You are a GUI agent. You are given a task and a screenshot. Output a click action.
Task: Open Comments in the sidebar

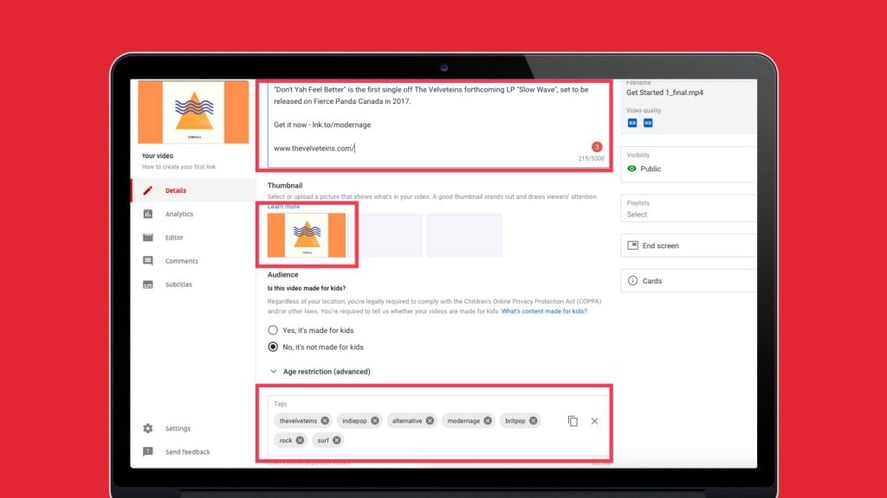point(193,261)
